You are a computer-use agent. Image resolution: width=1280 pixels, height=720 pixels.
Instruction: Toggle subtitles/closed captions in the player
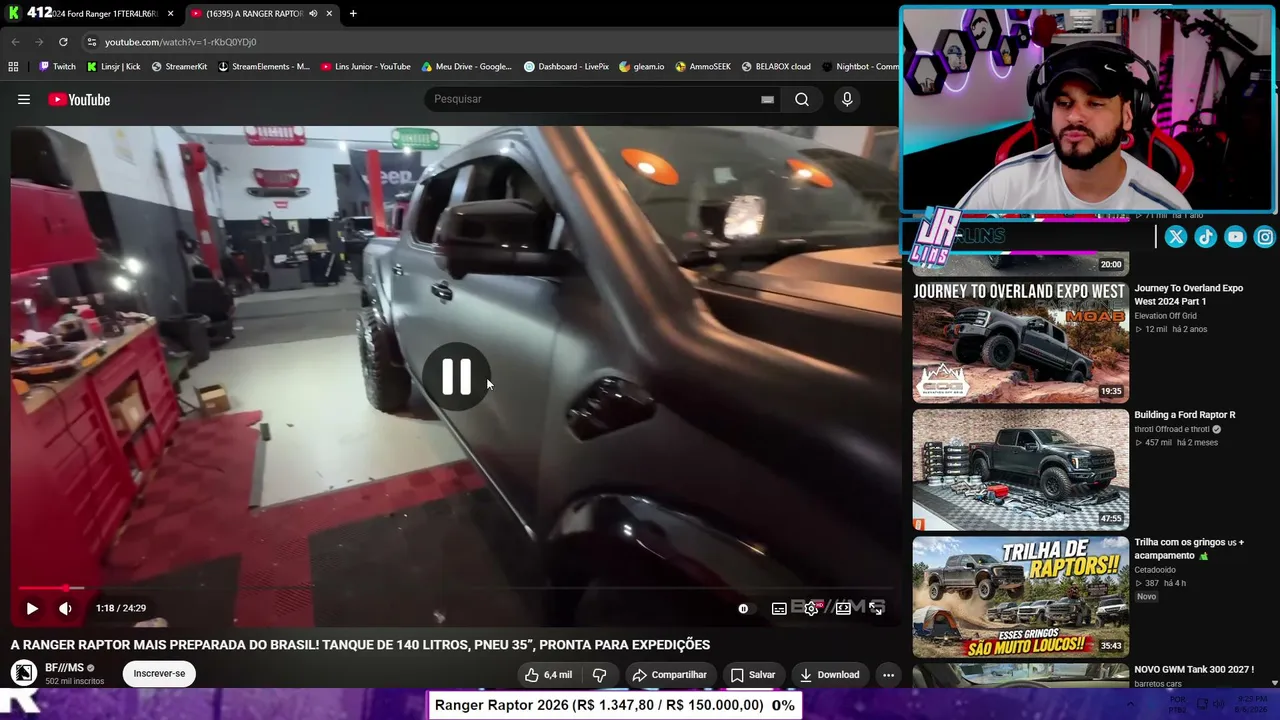(x=779, y=608)
